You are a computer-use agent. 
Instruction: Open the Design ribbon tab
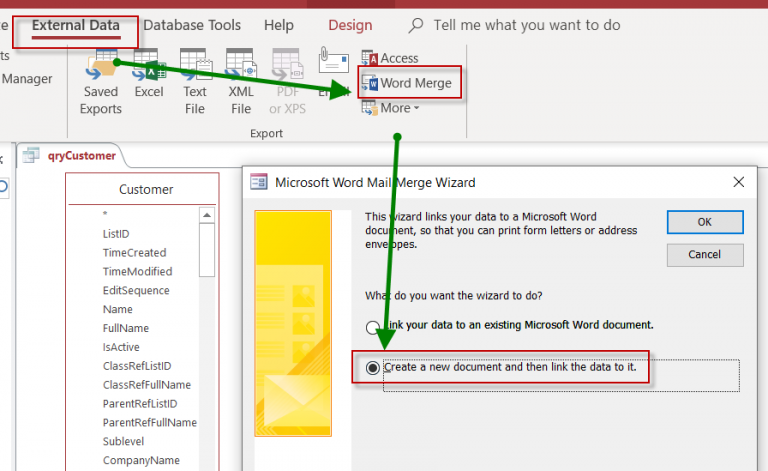(x=349, y=25)
